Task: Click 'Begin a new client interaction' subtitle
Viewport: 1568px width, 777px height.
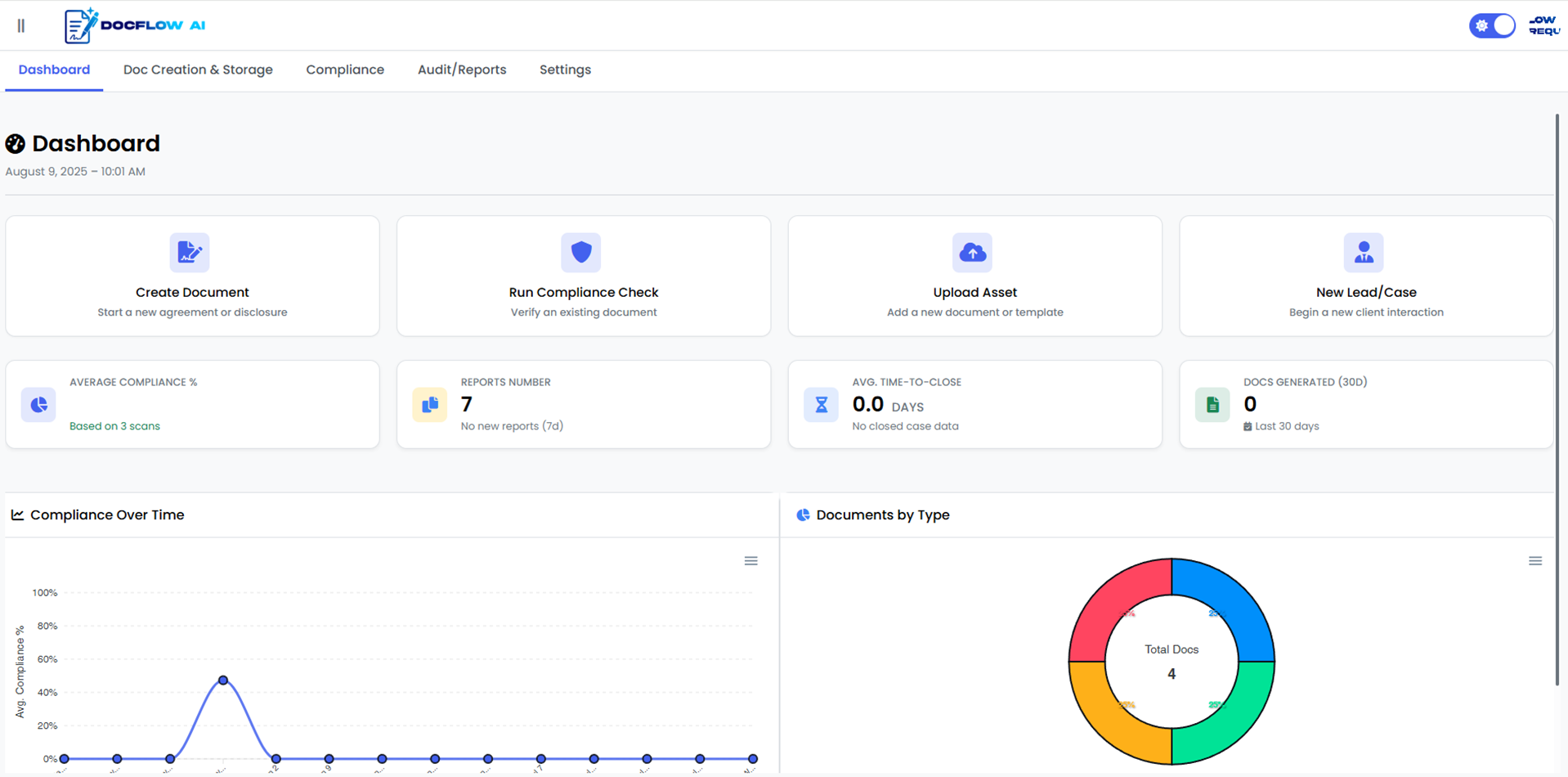Action: pos(1366,312)
